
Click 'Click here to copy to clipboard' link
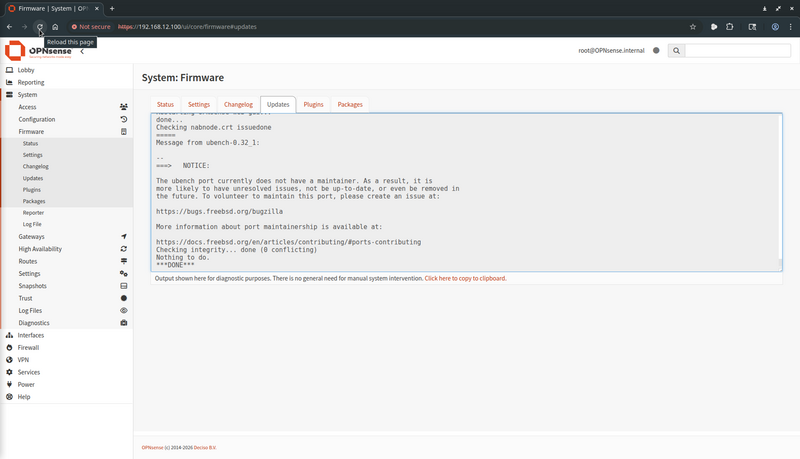(465, 278)
